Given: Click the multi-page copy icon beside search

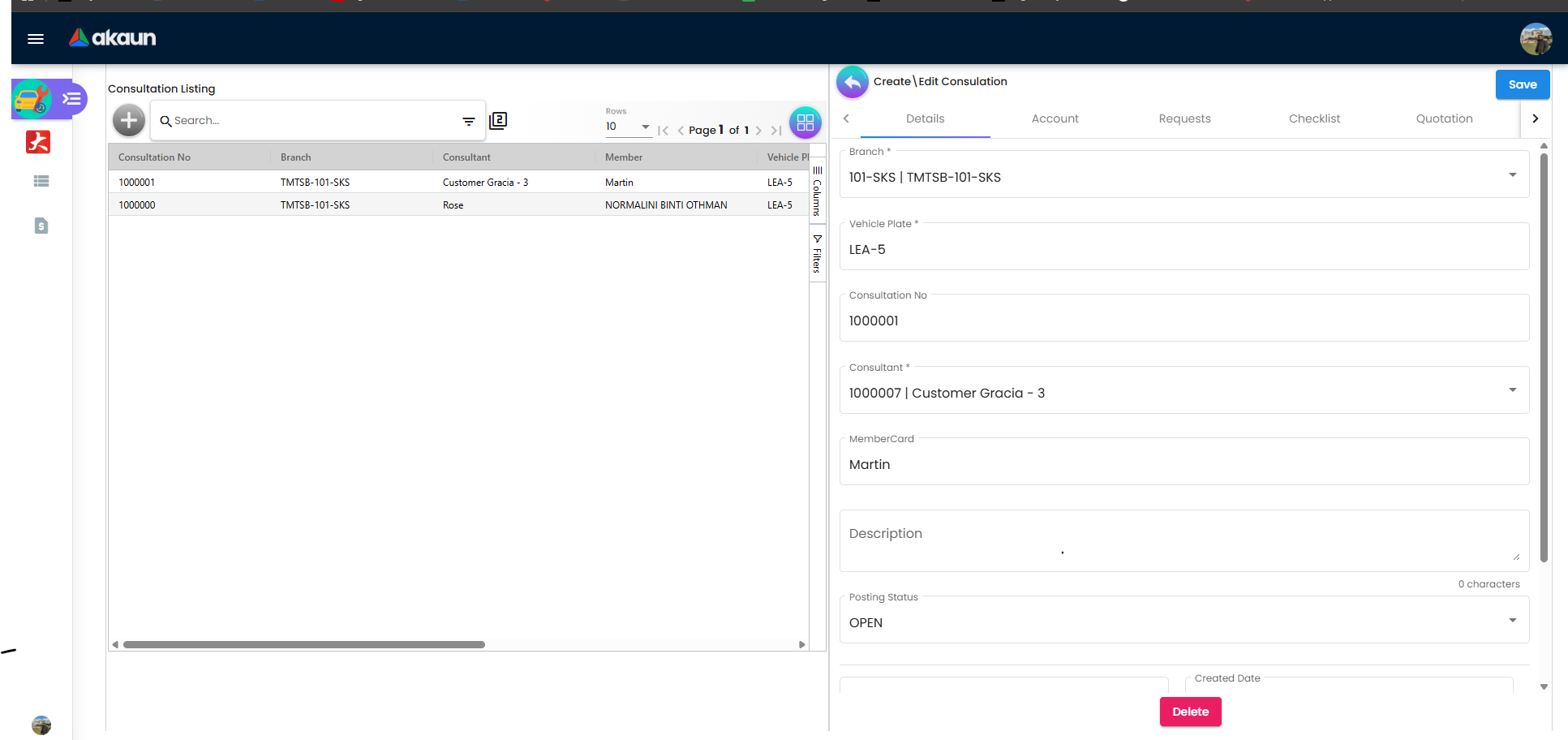Looking at the screenshot, I should click(x=498, y=121).
